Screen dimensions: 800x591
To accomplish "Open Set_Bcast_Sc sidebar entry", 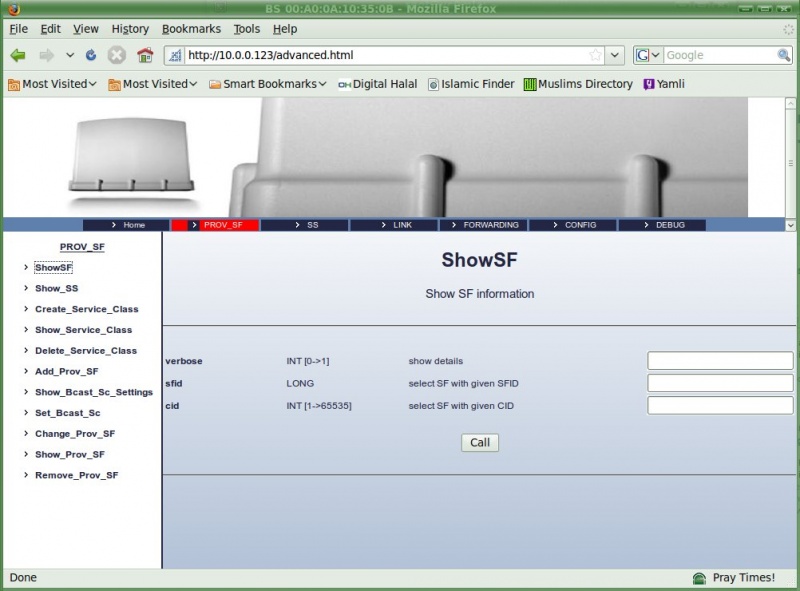I will coord(68,413).
